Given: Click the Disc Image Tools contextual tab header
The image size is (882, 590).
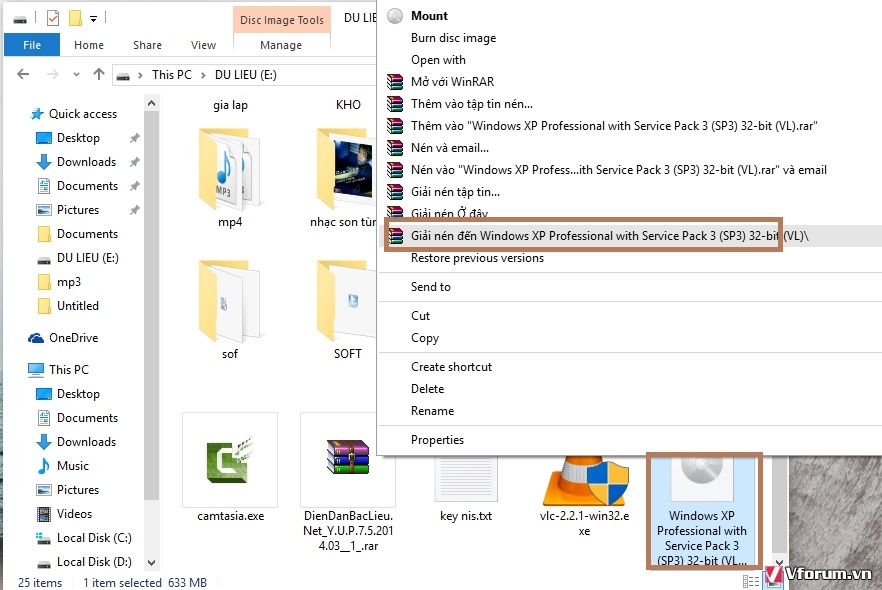Looking at the screenshot, I should (281, 20).
